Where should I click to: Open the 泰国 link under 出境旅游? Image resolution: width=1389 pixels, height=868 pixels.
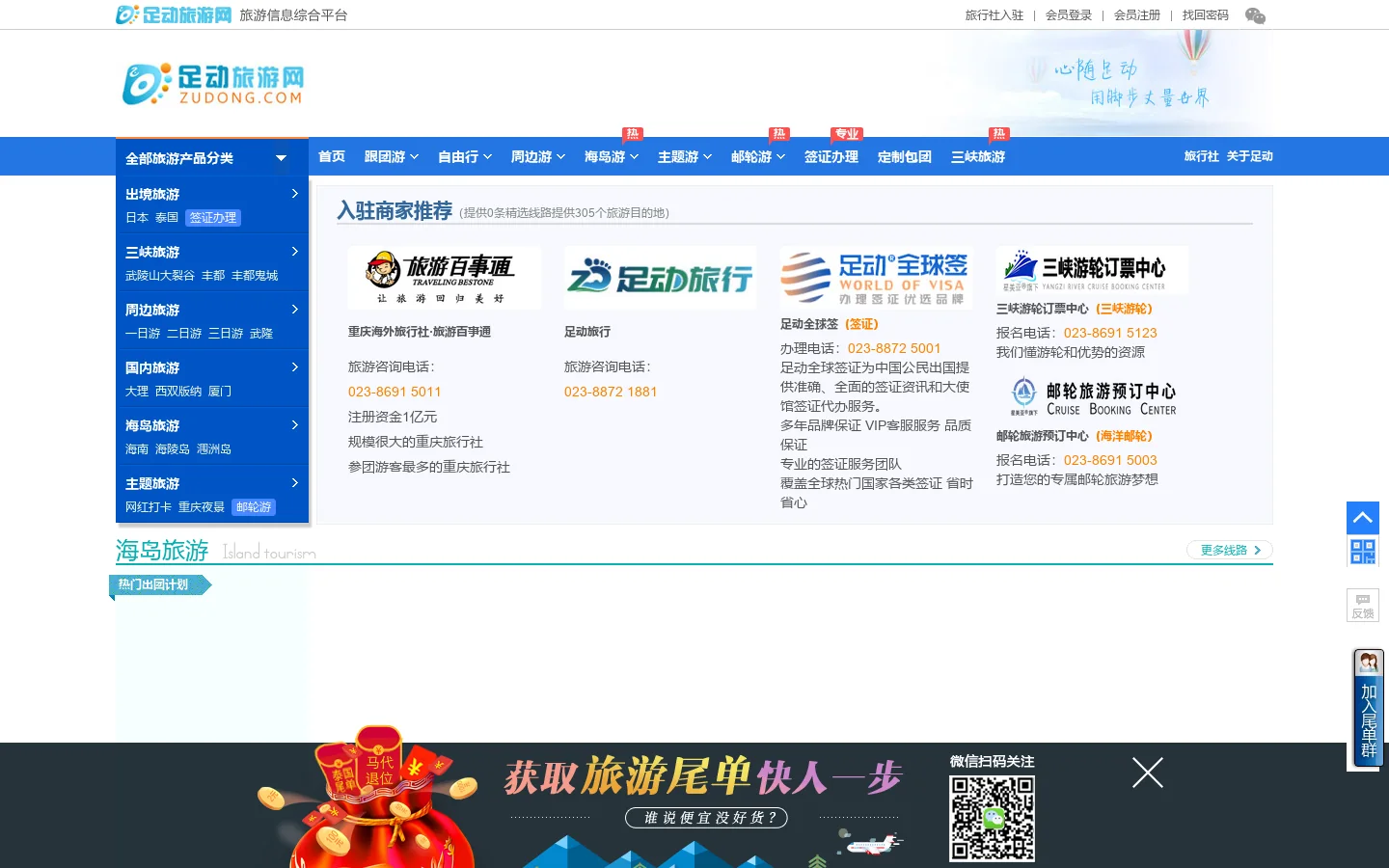[x=167, y=218]
